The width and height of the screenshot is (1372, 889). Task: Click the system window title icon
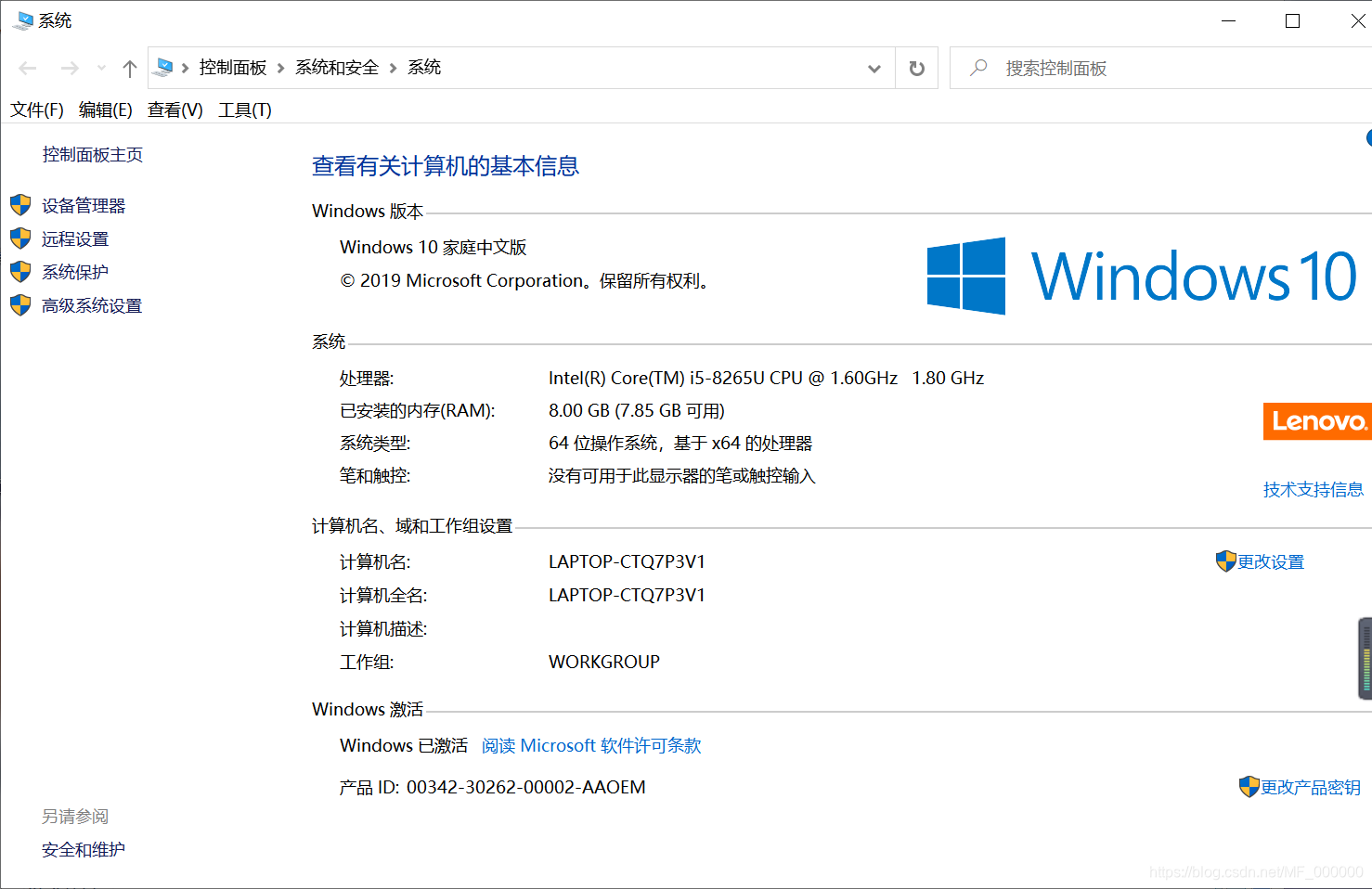(23, 20)
